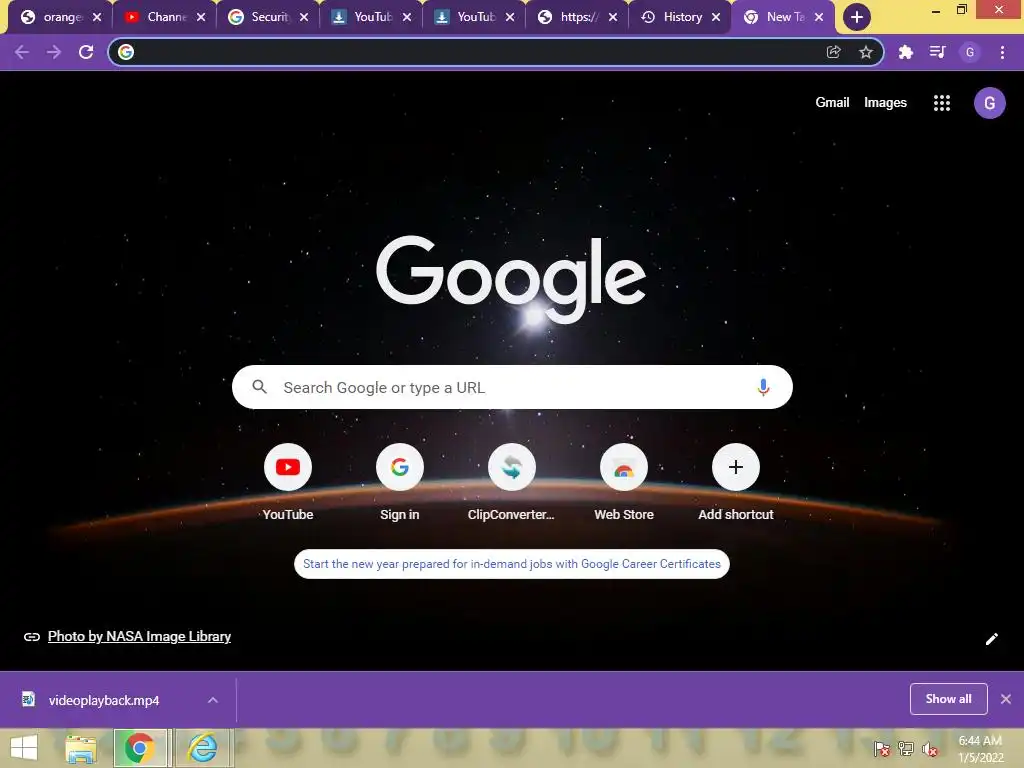Go back using the back arrow
This screenshot has width=1024, height=768.
click(x=22, y=52)
